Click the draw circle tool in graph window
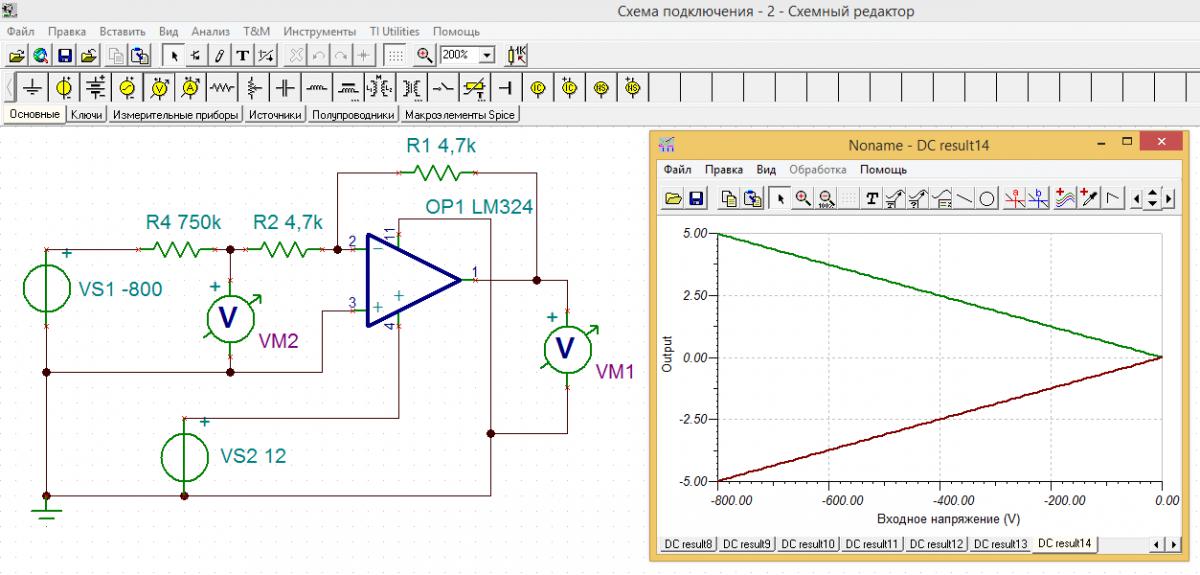The width and height of the screenshot is (1200, 575). pyautogui.click(x=986, y=199)
